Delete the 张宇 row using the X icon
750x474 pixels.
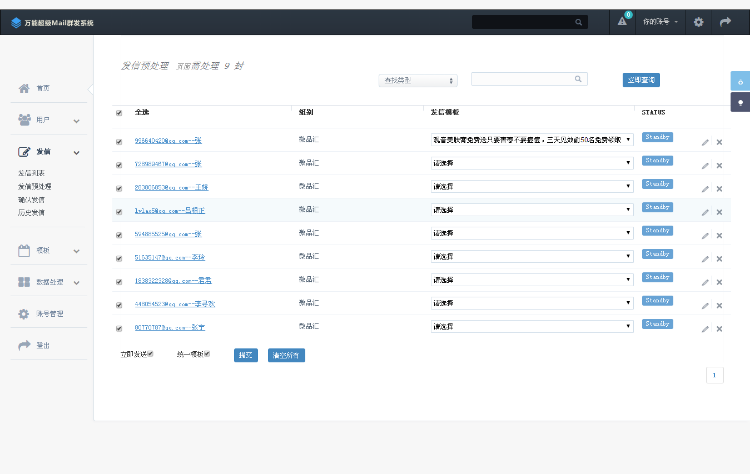pyautogui.click(x=719, y=329)
